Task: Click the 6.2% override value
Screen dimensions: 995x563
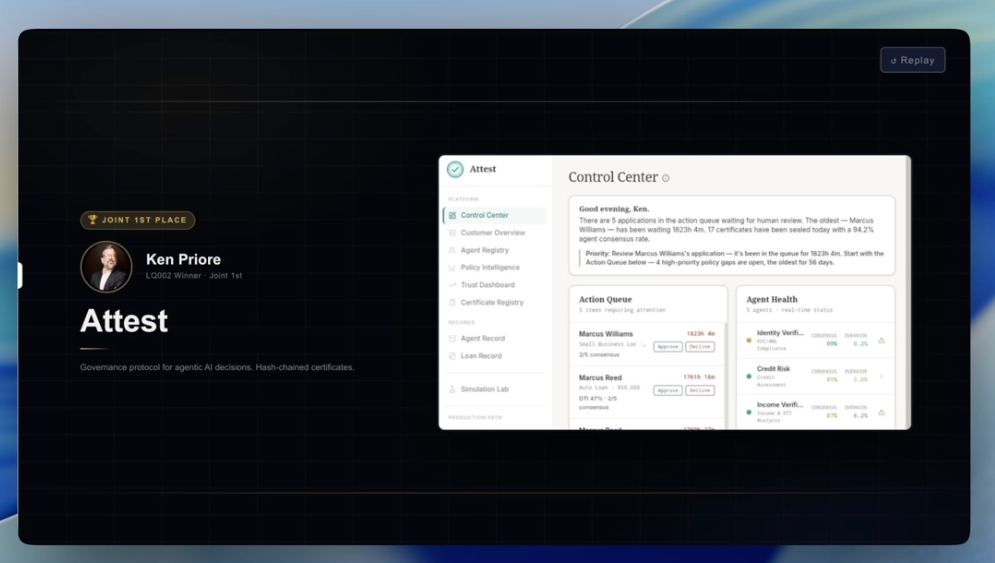Action: click(x=860, y=416)
